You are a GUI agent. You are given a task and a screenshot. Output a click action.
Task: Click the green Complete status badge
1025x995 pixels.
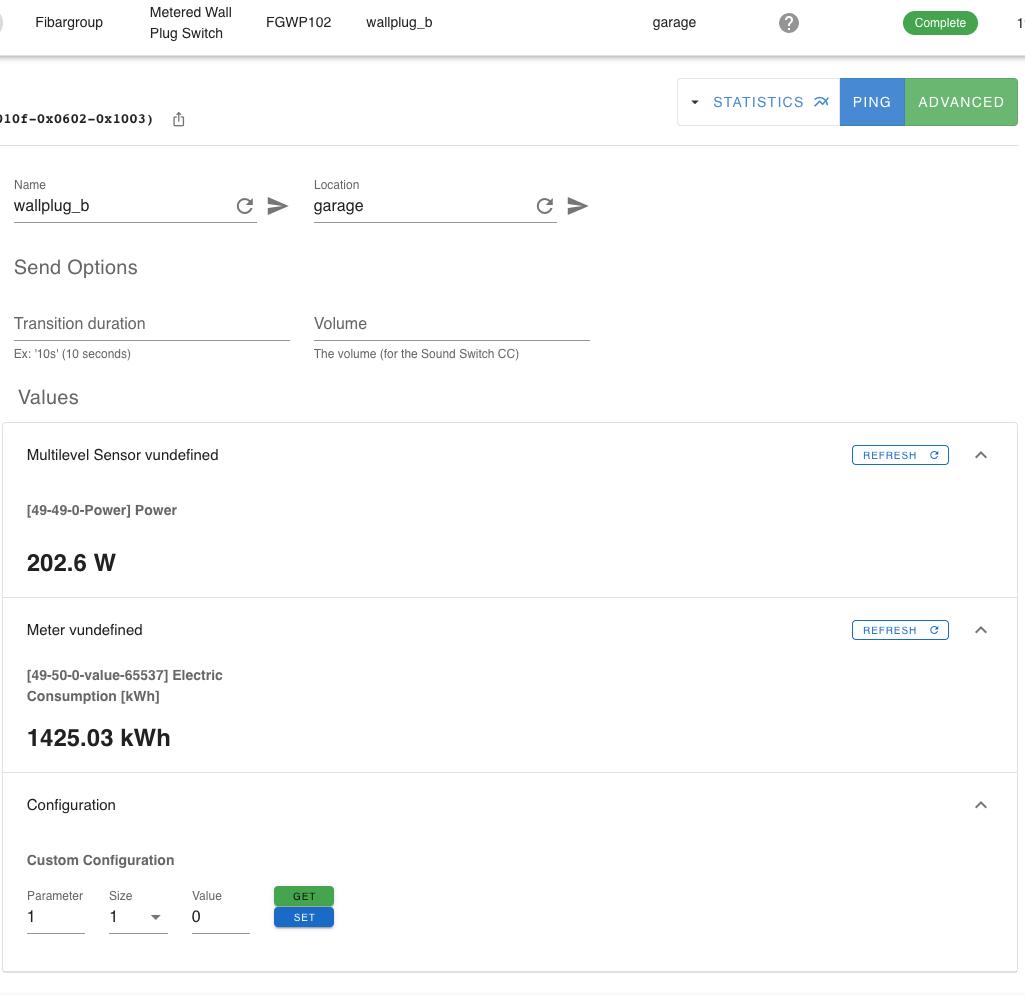click(940, 22)
